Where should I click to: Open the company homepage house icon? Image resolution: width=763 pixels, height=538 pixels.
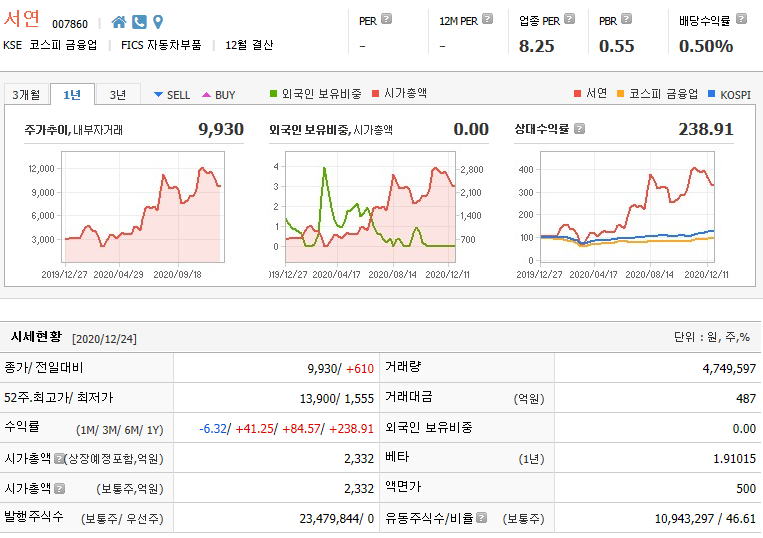(x=119, y=22)
